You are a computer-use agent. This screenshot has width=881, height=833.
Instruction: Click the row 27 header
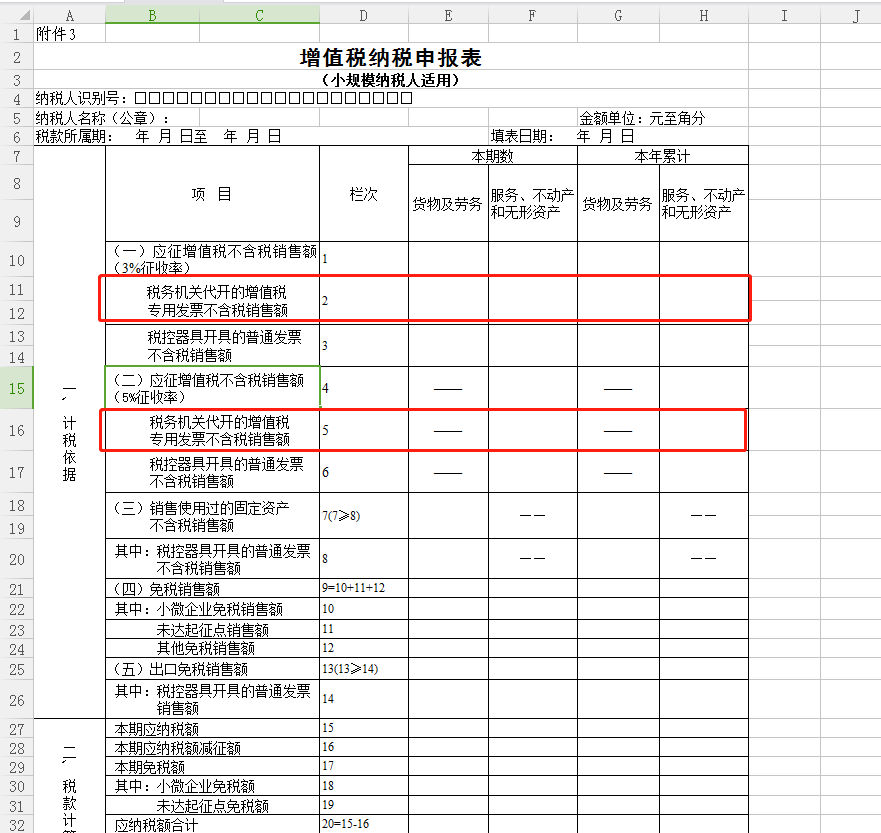tap(16, 729)
